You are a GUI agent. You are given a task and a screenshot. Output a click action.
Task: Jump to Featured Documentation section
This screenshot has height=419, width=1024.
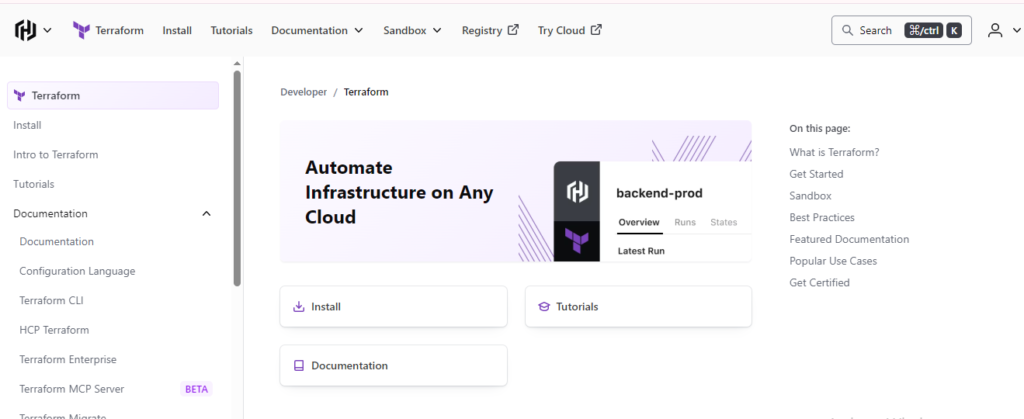[x=849, y=240]
